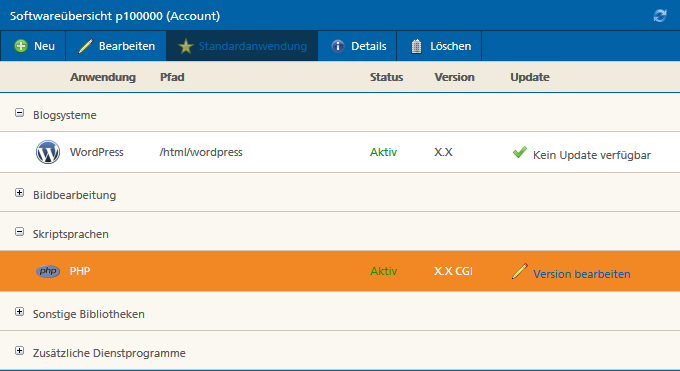The width and height of the screenshot is (680, 371).
Task: Click the pencil icon beside Bearbeiten
Action: point(85,46)
